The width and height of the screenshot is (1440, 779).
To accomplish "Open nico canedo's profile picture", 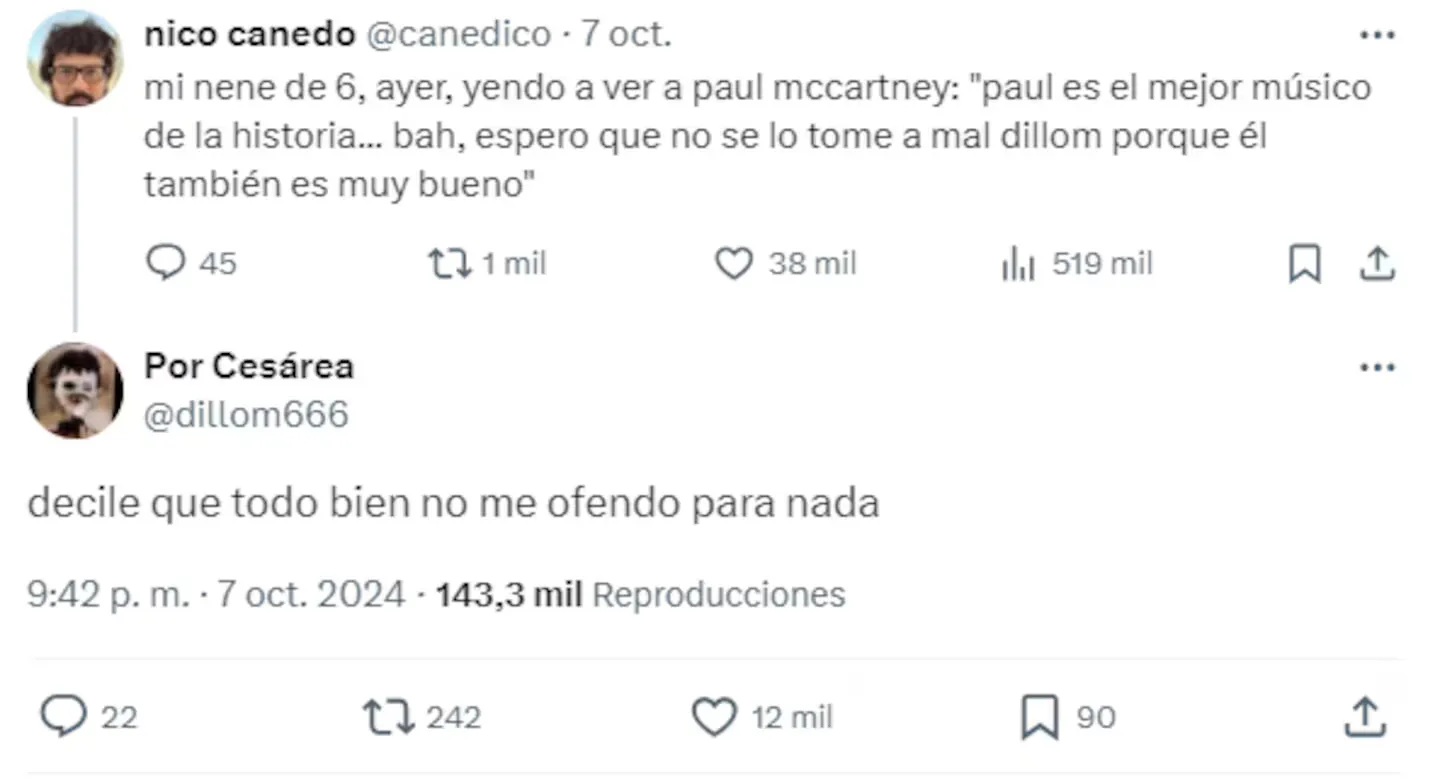I will [x=75, y=59].
